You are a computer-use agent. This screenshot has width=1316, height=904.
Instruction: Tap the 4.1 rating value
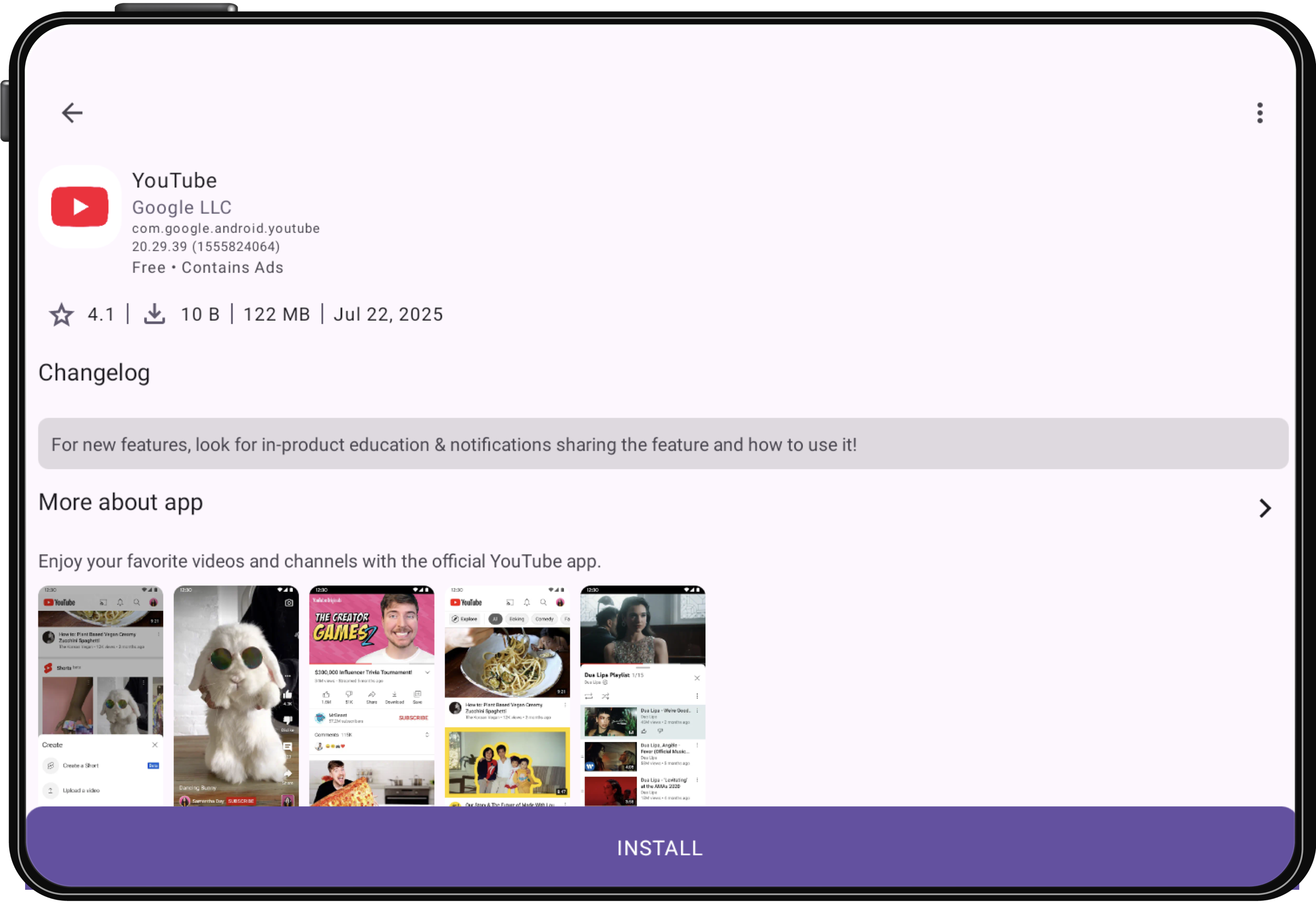point(101,314)
